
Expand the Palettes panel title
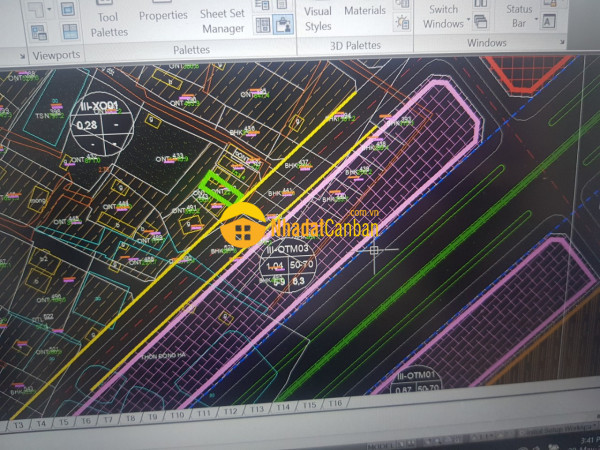pos(191,49)
